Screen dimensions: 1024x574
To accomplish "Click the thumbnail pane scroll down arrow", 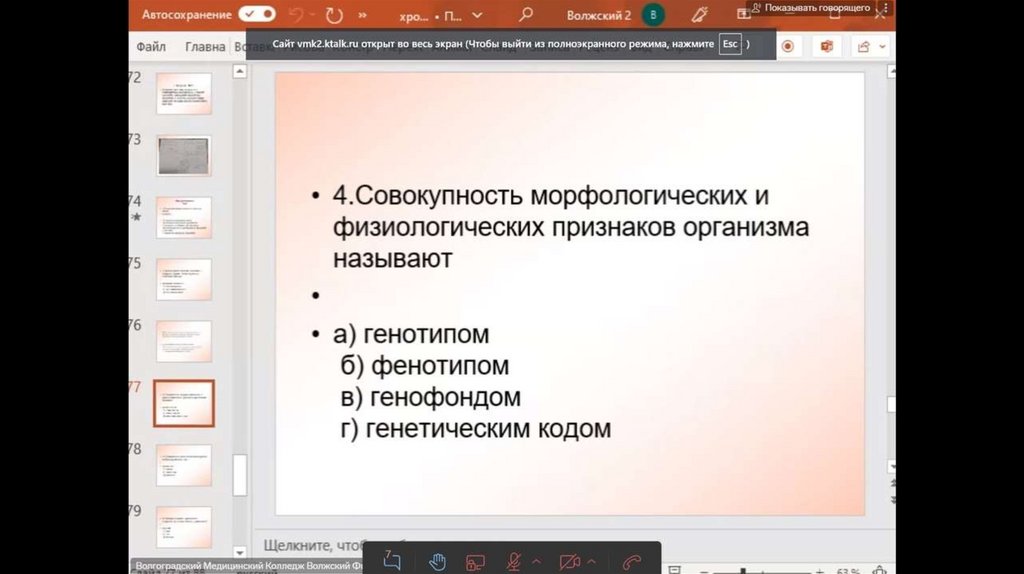I will click(x=240, y=552).
